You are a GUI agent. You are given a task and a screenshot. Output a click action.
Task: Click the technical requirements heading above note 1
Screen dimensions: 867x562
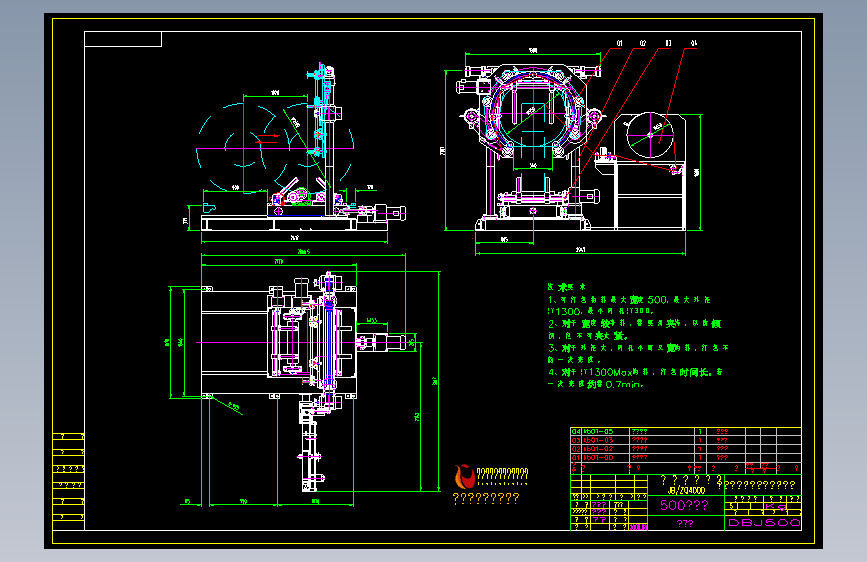click(566, 287)
